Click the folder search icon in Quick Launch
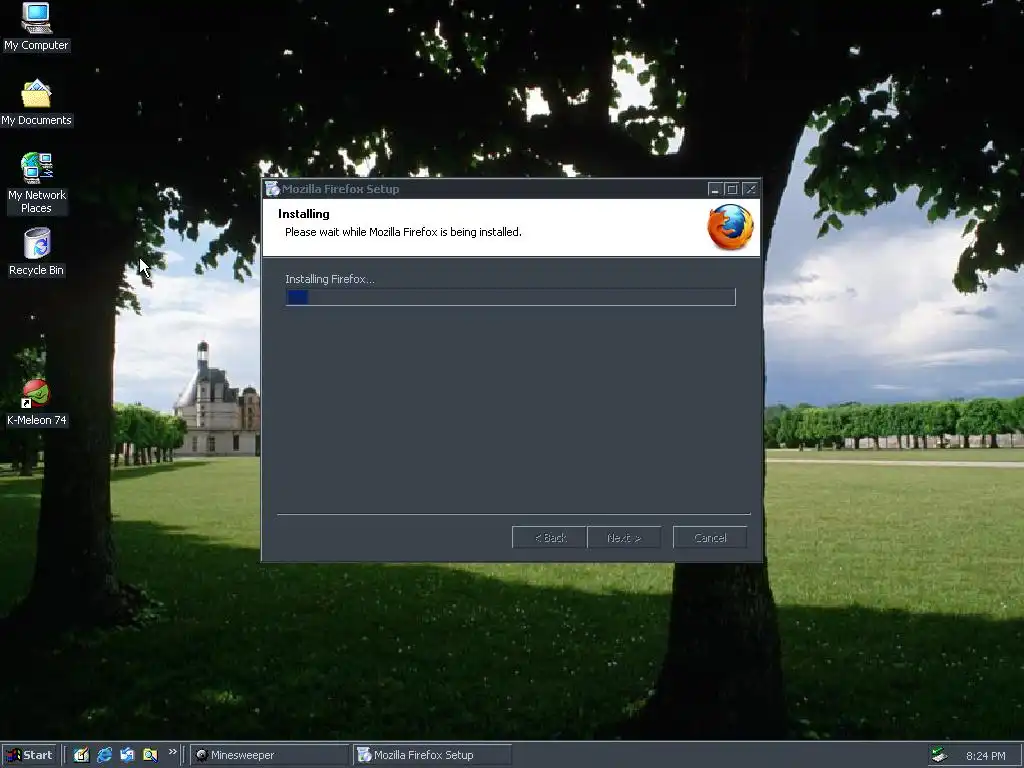 (150, 755)
